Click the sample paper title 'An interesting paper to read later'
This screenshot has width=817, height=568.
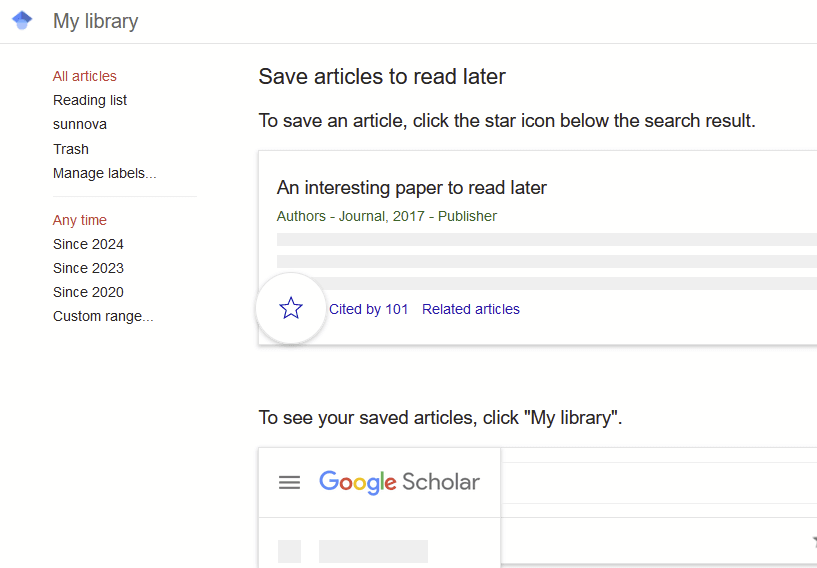(x=412, y=188)
